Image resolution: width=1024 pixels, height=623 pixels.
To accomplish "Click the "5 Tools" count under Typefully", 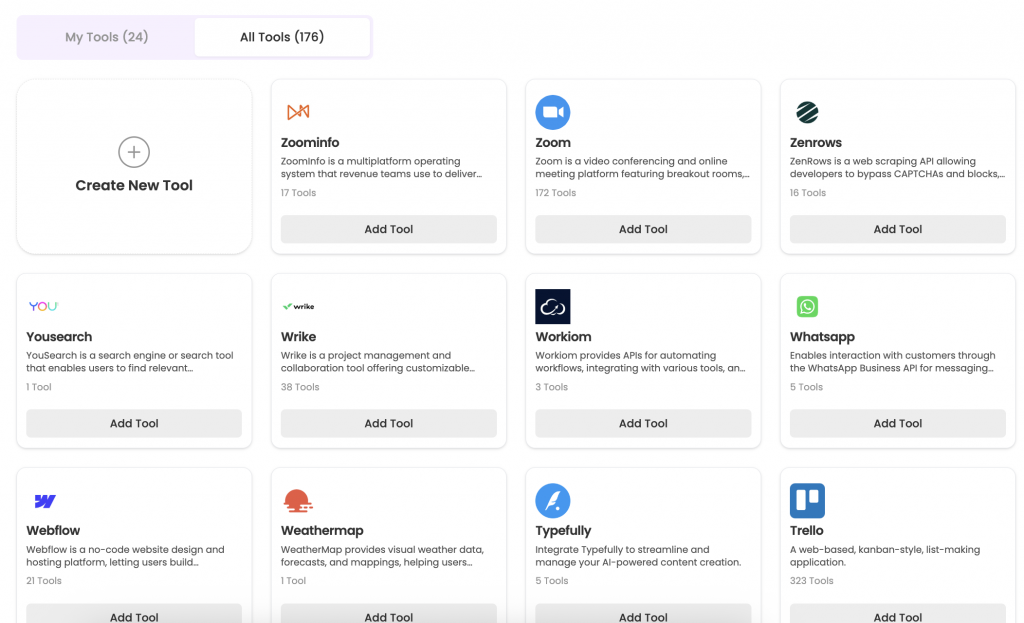I will point(552,581).
